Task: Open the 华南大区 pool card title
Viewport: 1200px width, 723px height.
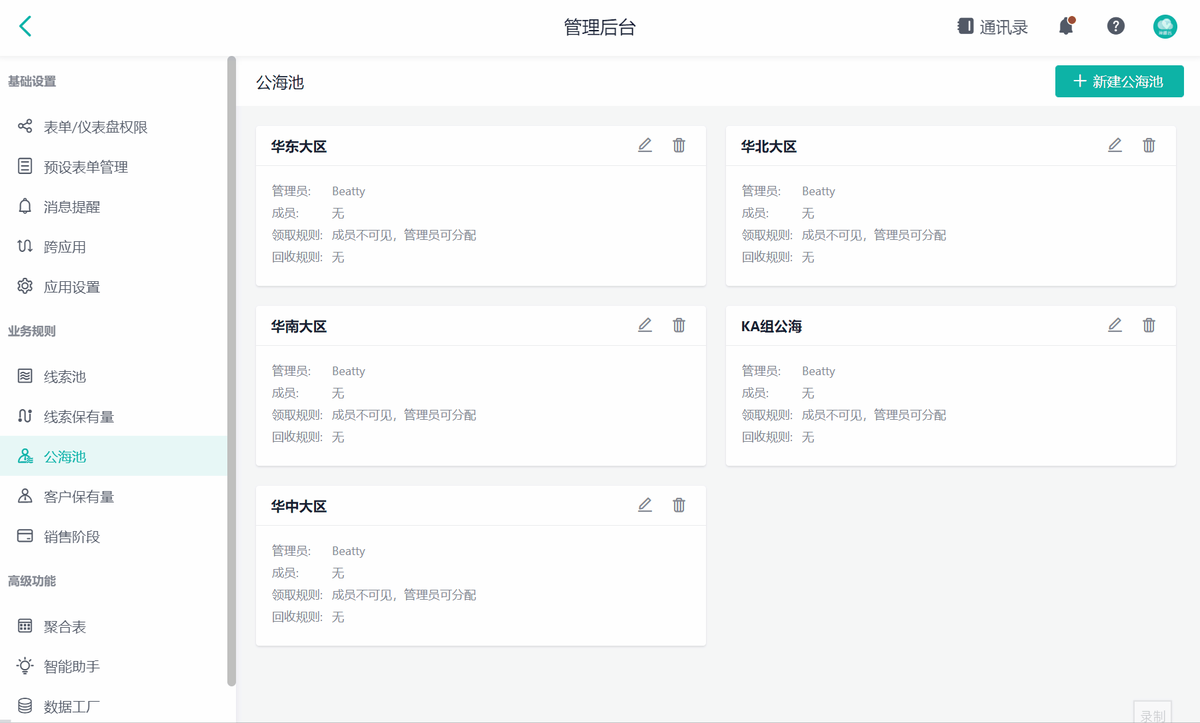Action: [x=299, y=327]
